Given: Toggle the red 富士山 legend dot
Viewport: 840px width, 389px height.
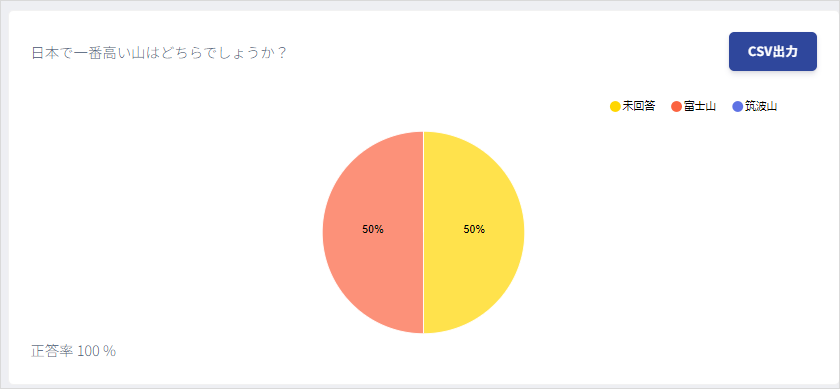Looking at the screenshot, I should (676, 107).
